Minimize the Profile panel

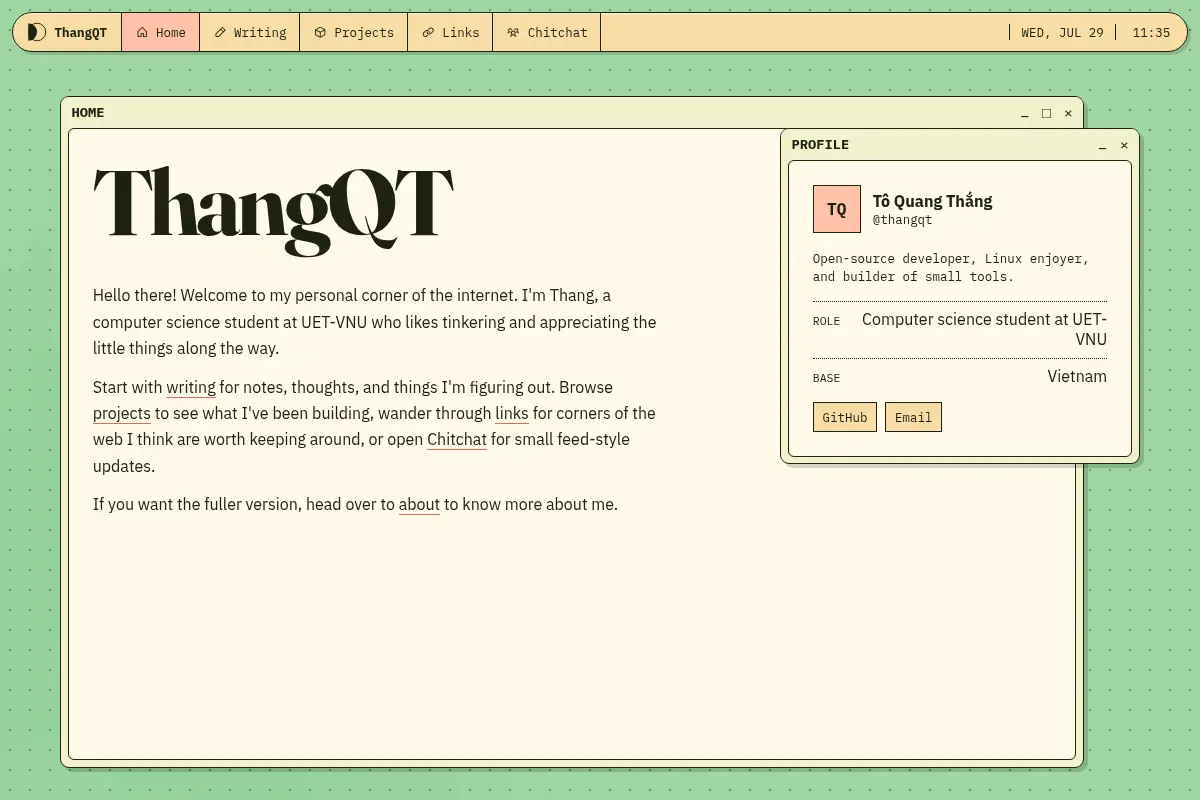coord(1102,145)
